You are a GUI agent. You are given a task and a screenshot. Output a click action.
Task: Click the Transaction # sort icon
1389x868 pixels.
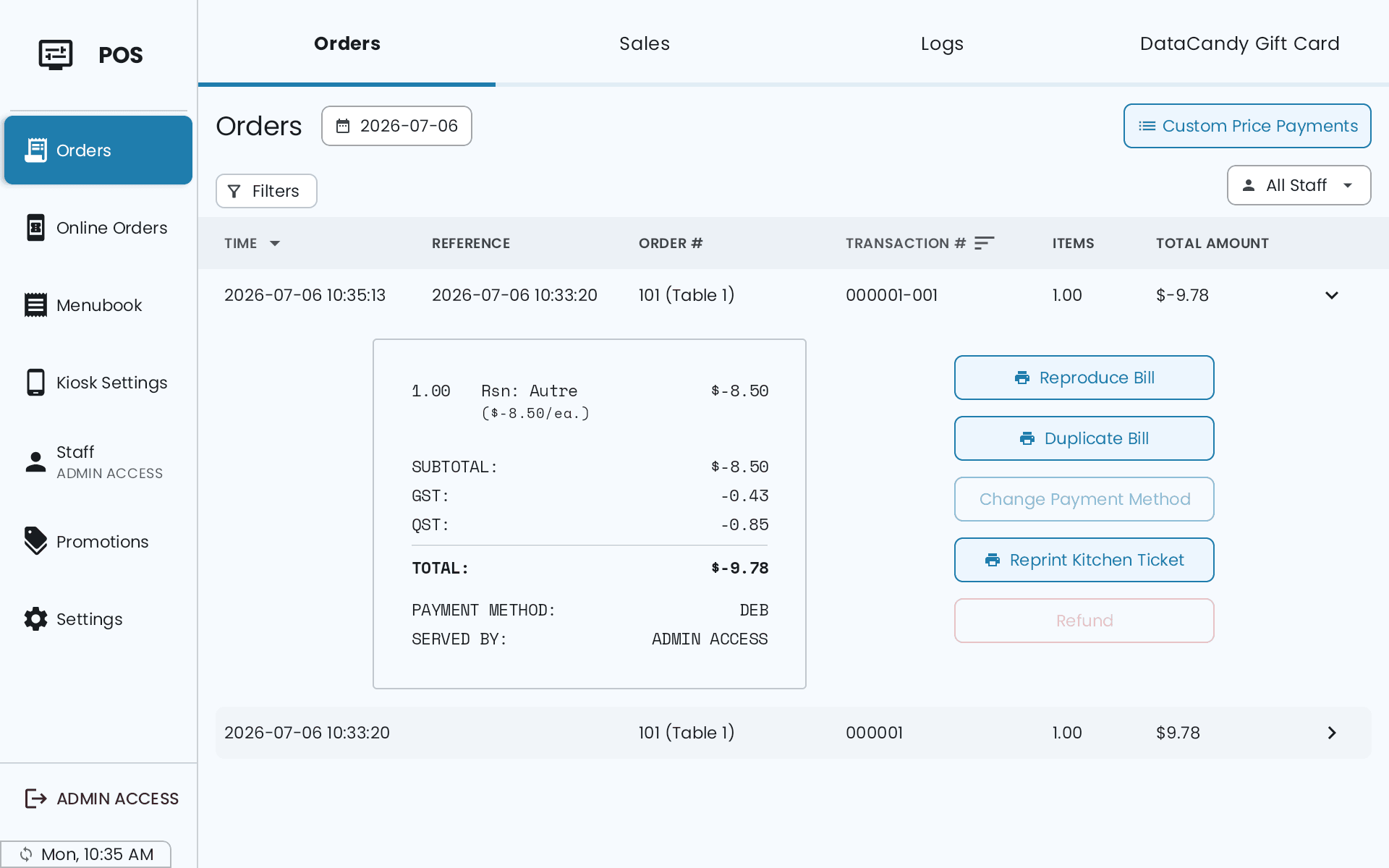tap(985, 243)
